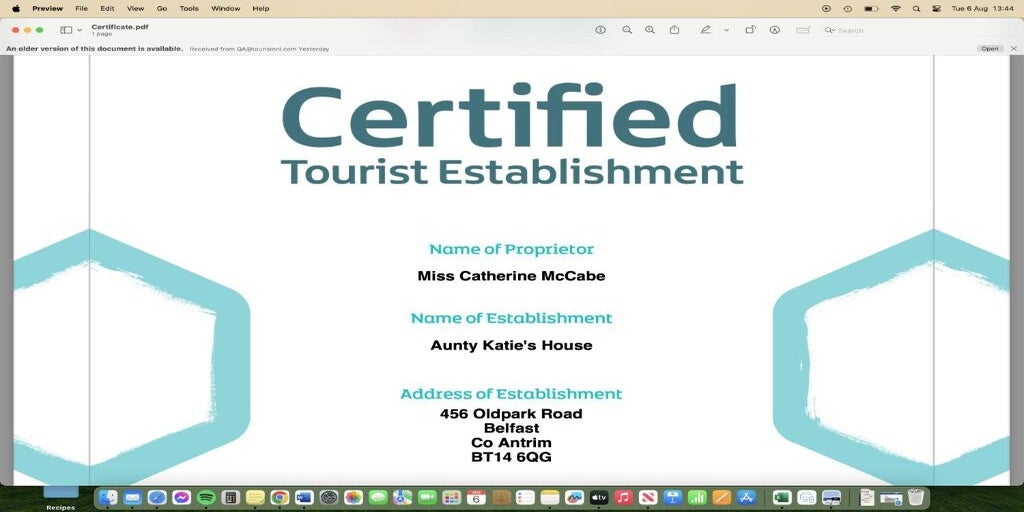Click the Certificate.pdf window title
1024x512 pixels.
pyautogui.click(x=120, y=27)
